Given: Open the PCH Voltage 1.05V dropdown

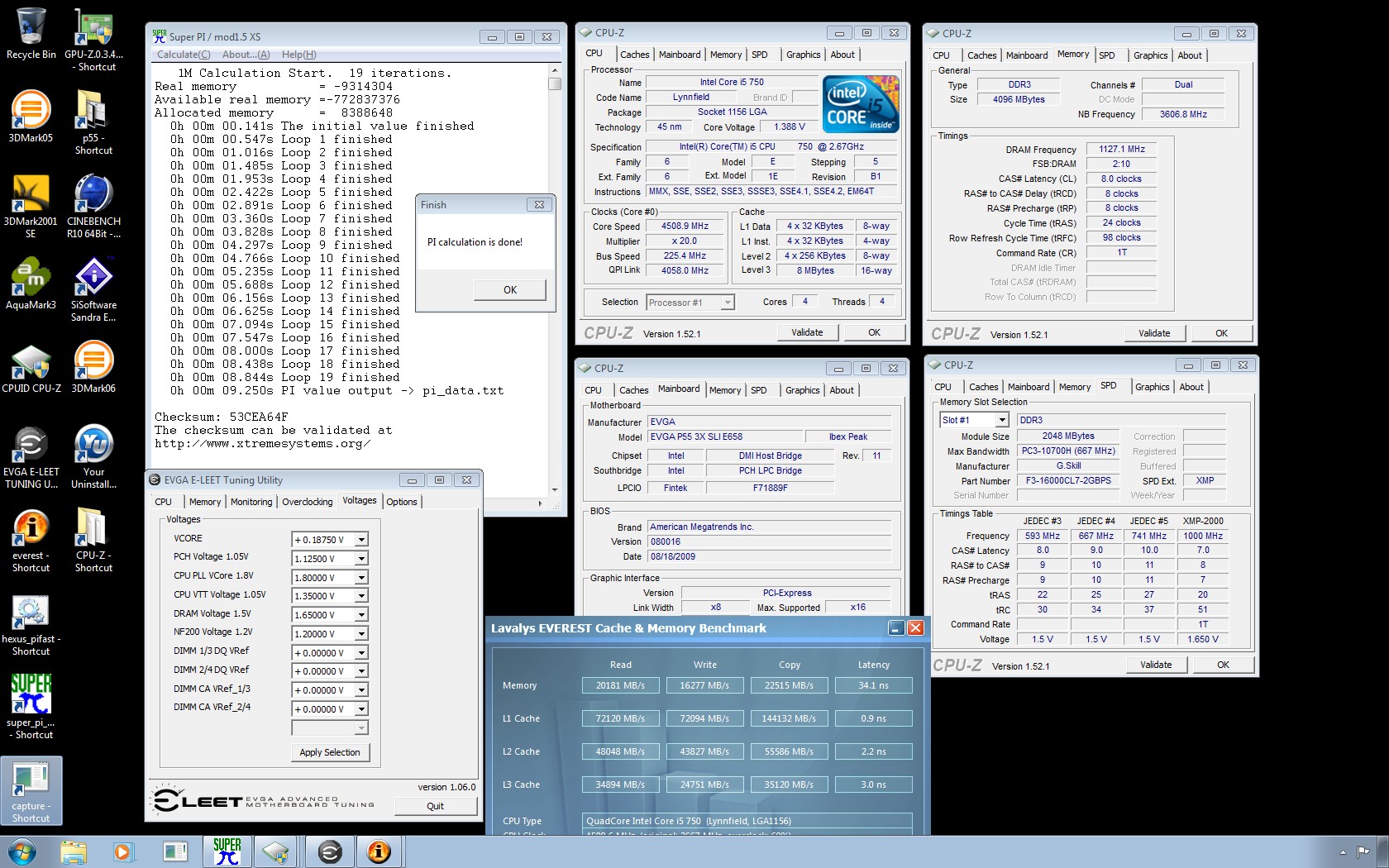Looking at the screenshot, I should click(361, 559).
